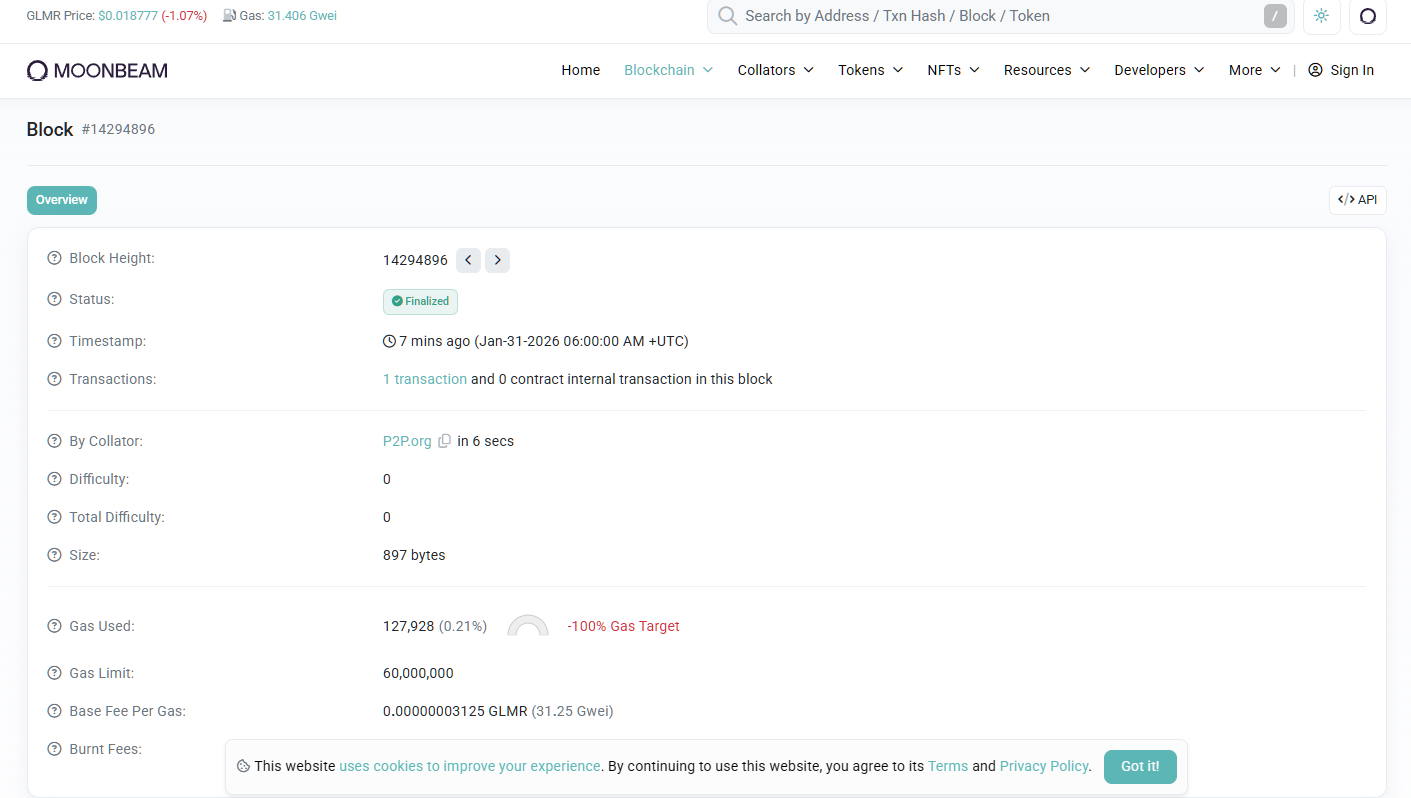Click the Moonbeam network icon at top right
This screenshot has width=1411, height=798.
click(x=1368, y=16)
